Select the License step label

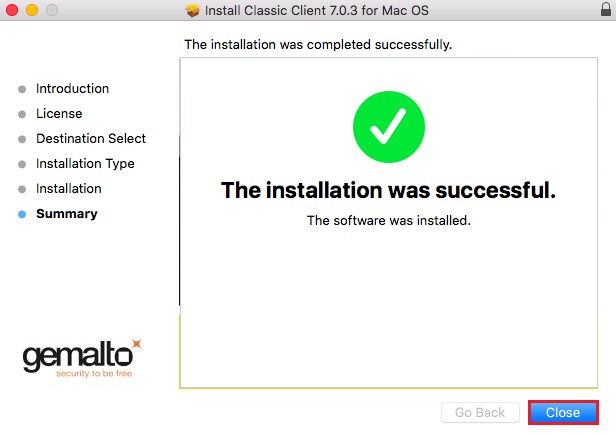coord(59,114)
